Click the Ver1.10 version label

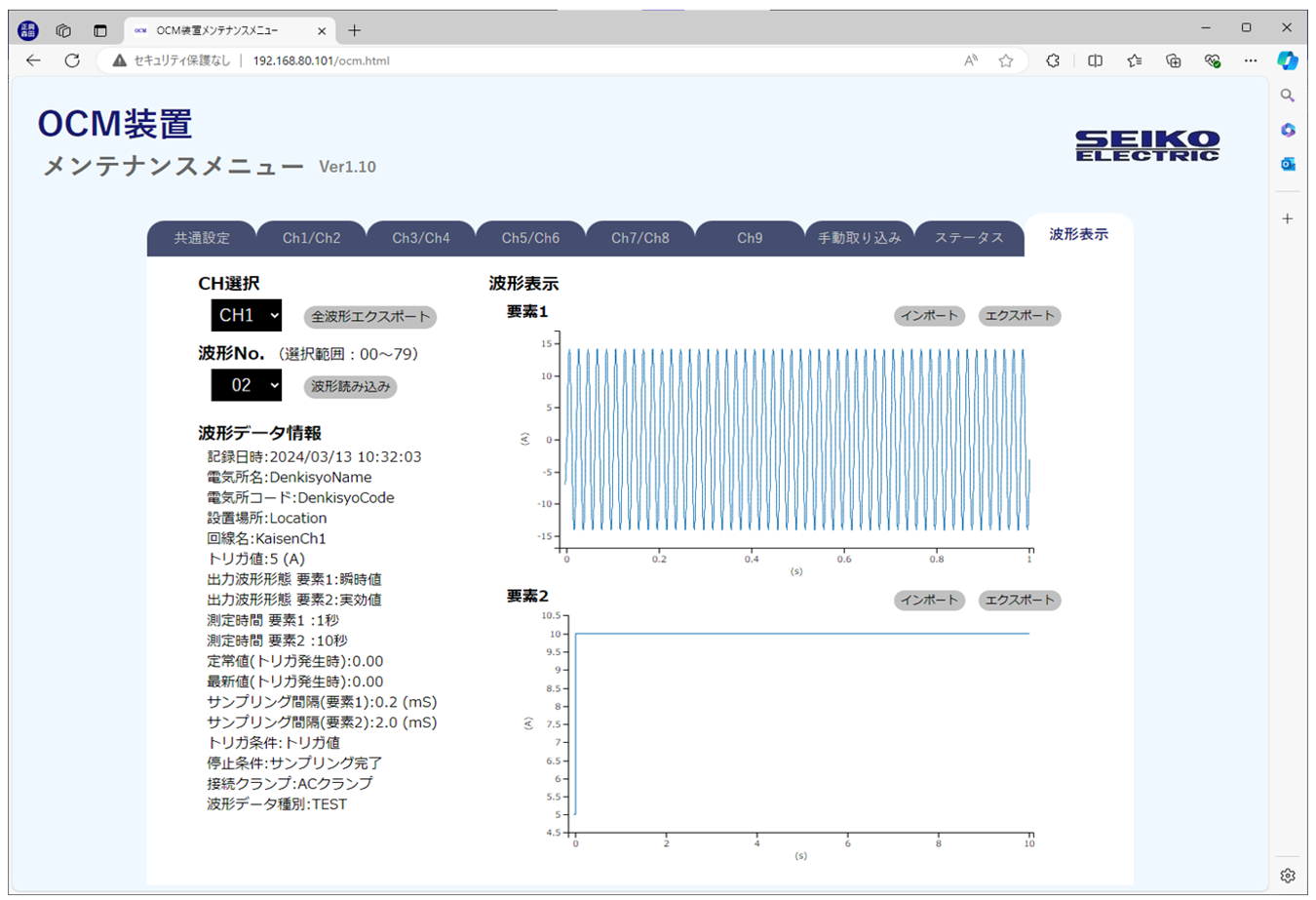click(347, 167)
